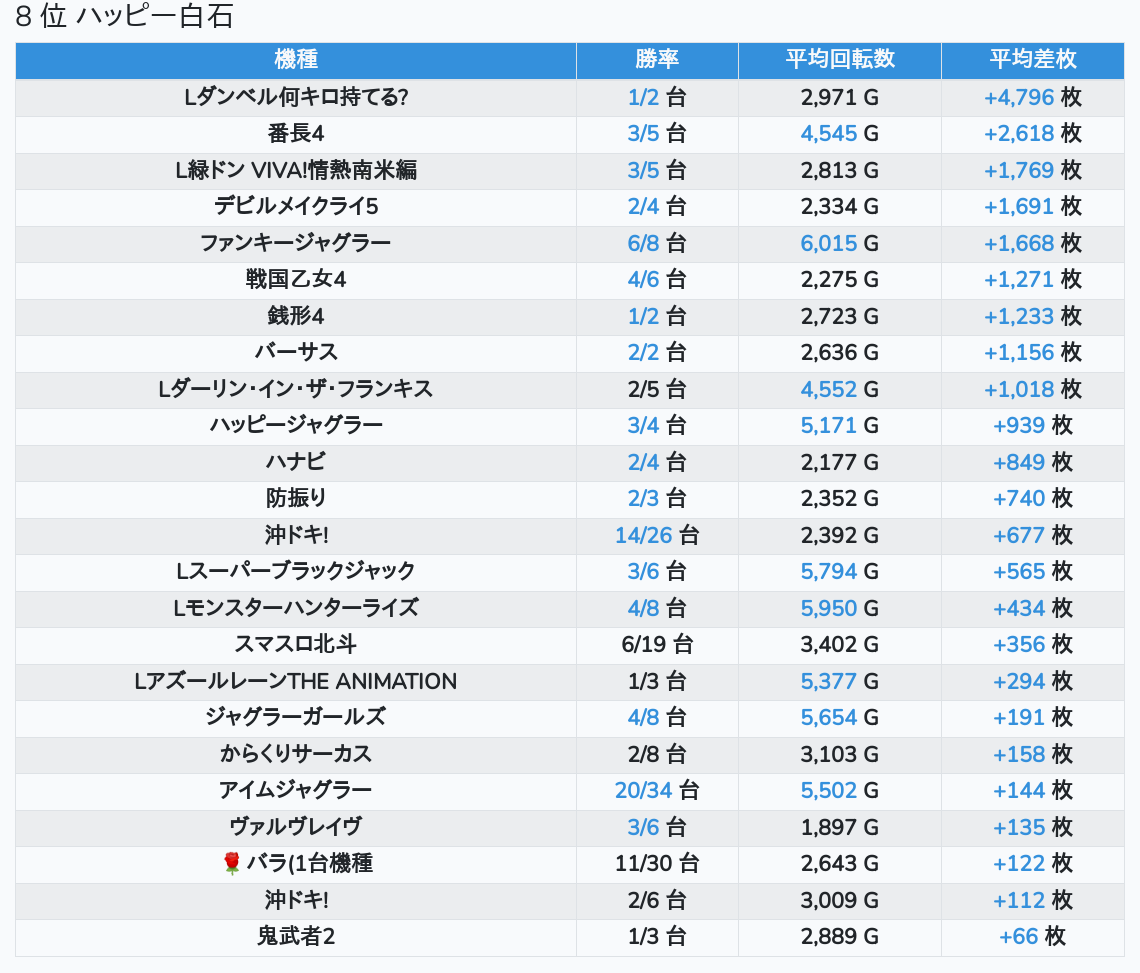Click the +1,018 枚 difference value
The image size is (1140, 973).
click(1032, 389)
